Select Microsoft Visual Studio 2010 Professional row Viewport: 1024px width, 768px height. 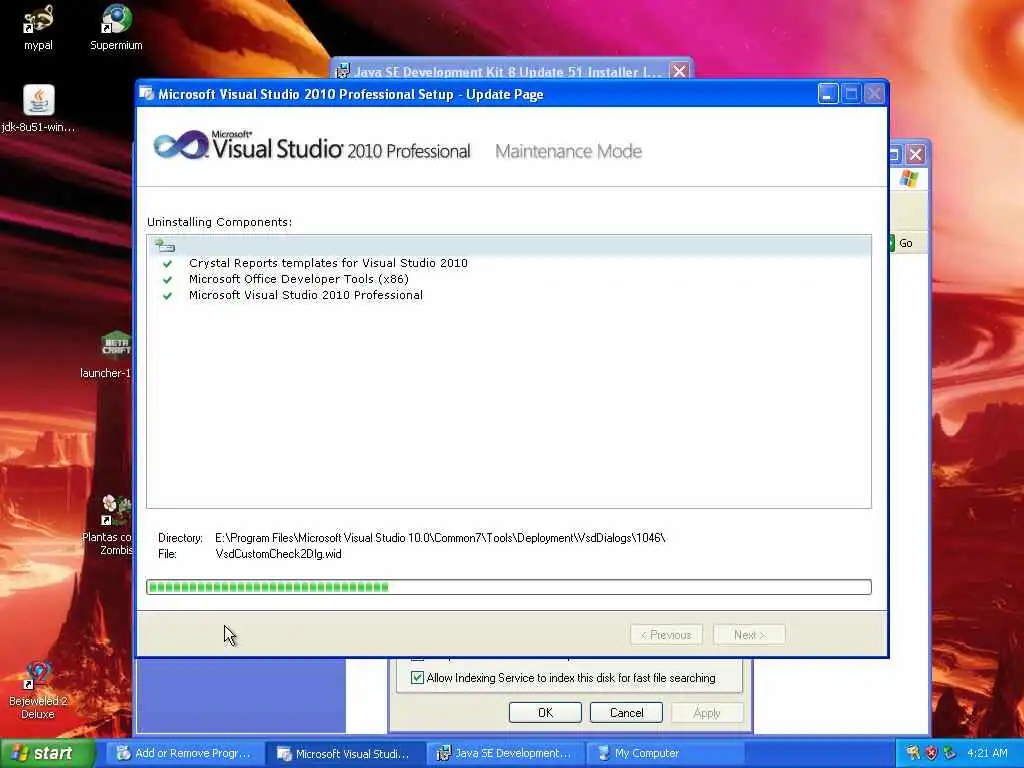pyautogui.click(x=306, y=295)
